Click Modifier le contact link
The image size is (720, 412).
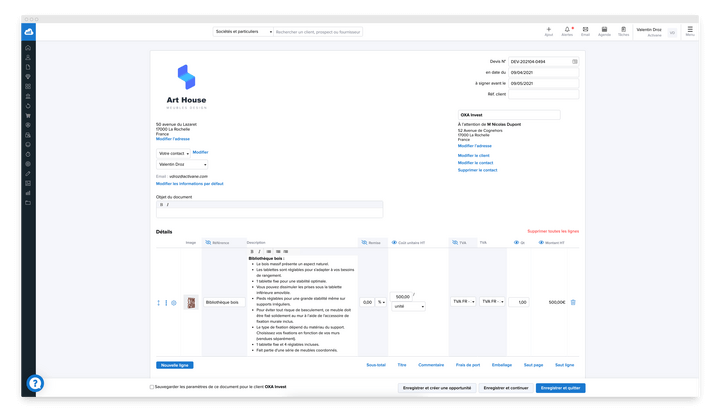click(475, 163)
